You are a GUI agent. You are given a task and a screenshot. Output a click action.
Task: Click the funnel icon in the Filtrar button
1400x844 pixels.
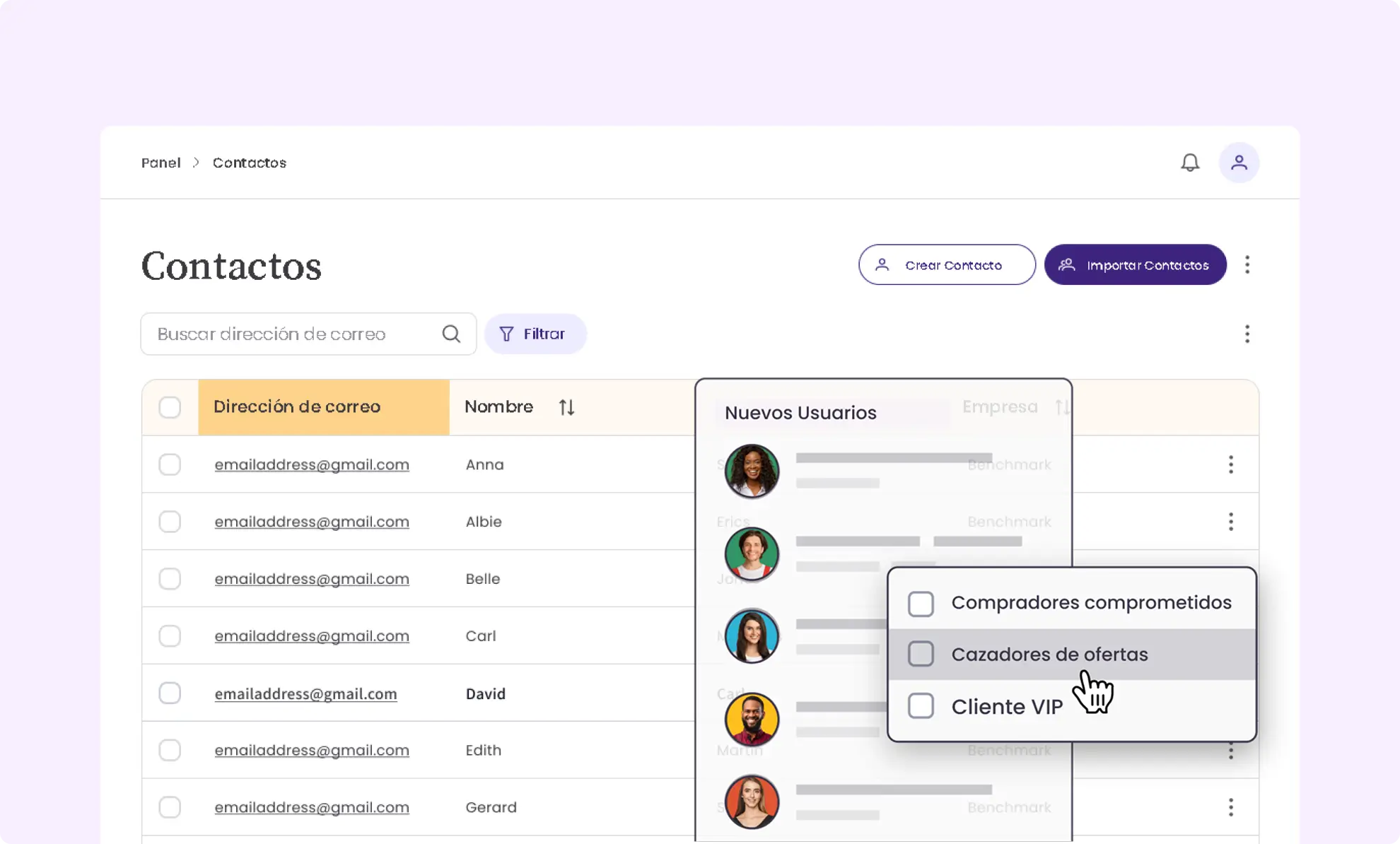tap(506, 333)
